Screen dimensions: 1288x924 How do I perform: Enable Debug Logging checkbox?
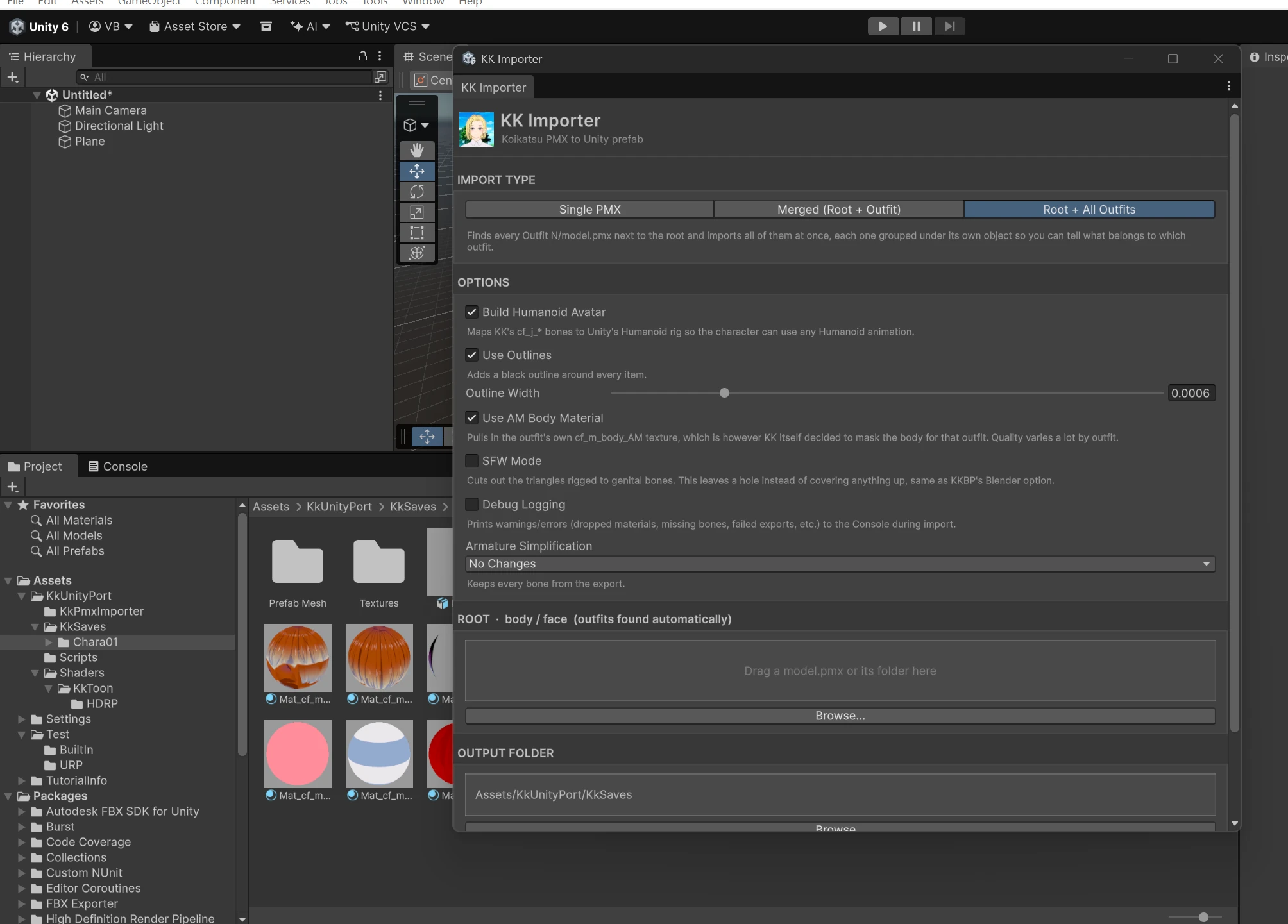tap(472, 505)
